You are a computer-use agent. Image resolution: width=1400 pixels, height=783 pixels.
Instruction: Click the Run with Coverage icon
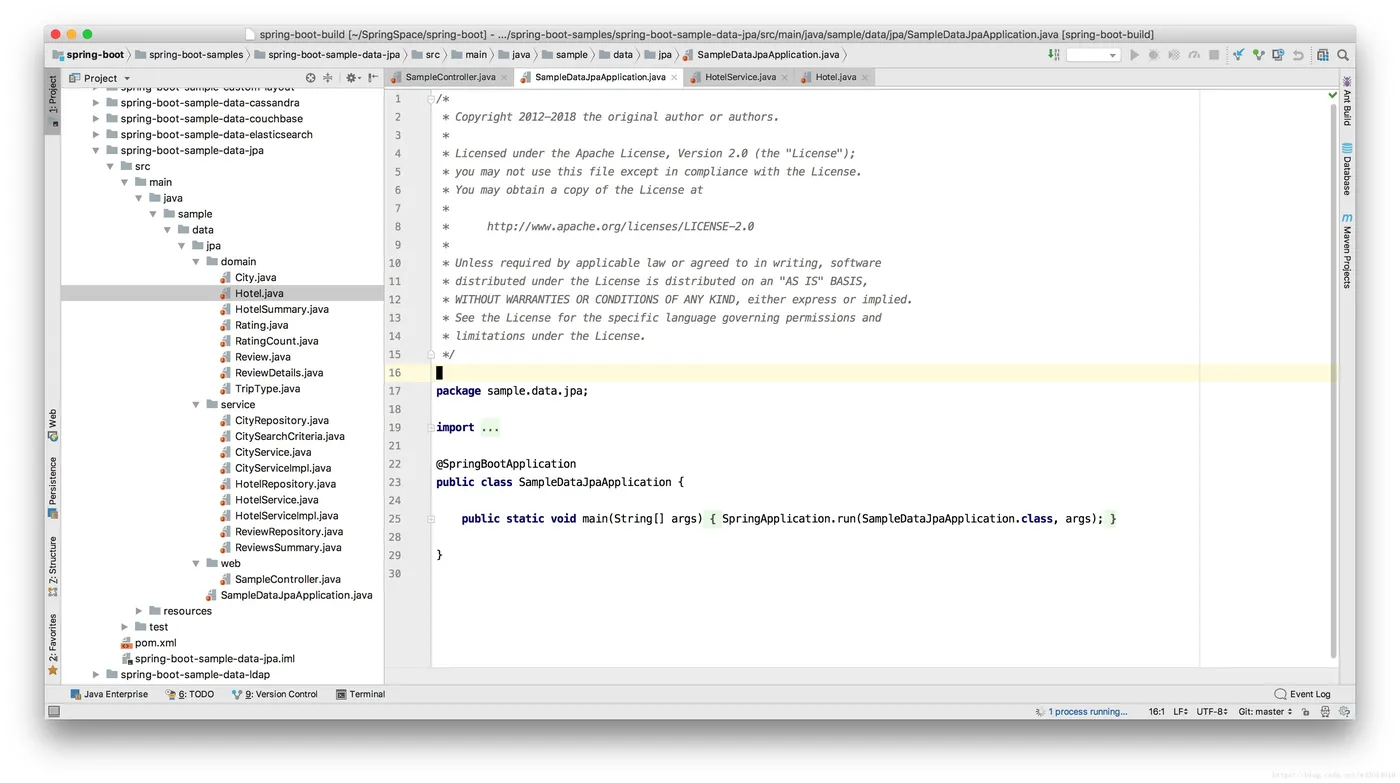coord(1174,55)
